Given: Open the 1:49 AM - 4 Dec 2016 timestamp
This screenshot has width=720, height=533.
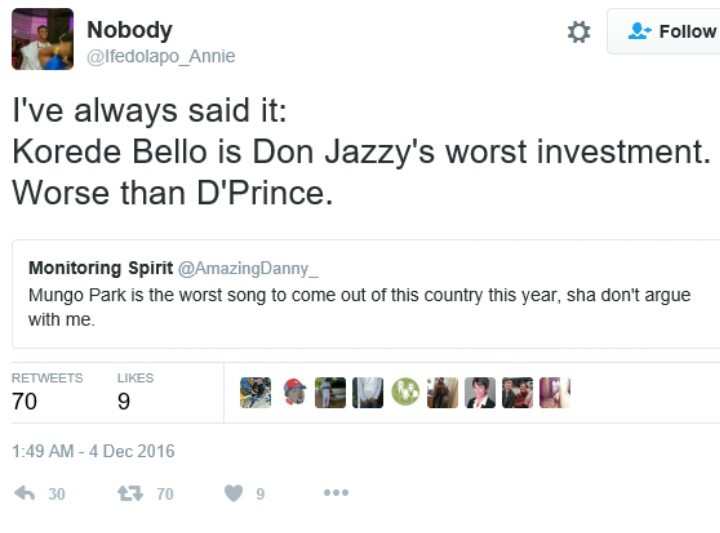Looking at the screenshot, I should (x=93, y=451).
